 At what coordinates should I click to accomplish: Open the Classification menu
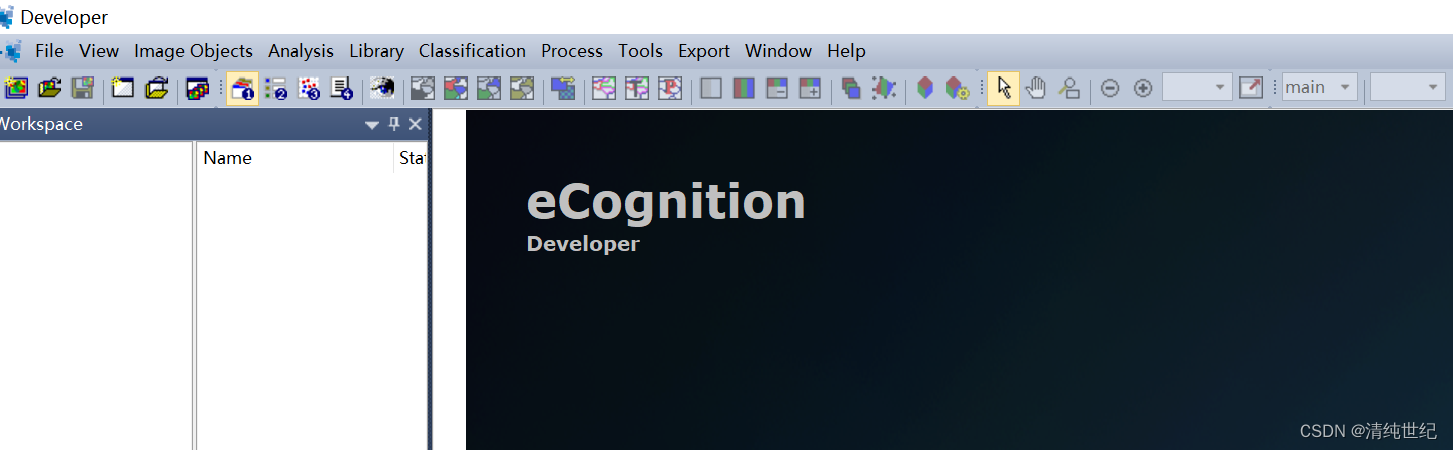pyautogui.click(x=472, y=51)
